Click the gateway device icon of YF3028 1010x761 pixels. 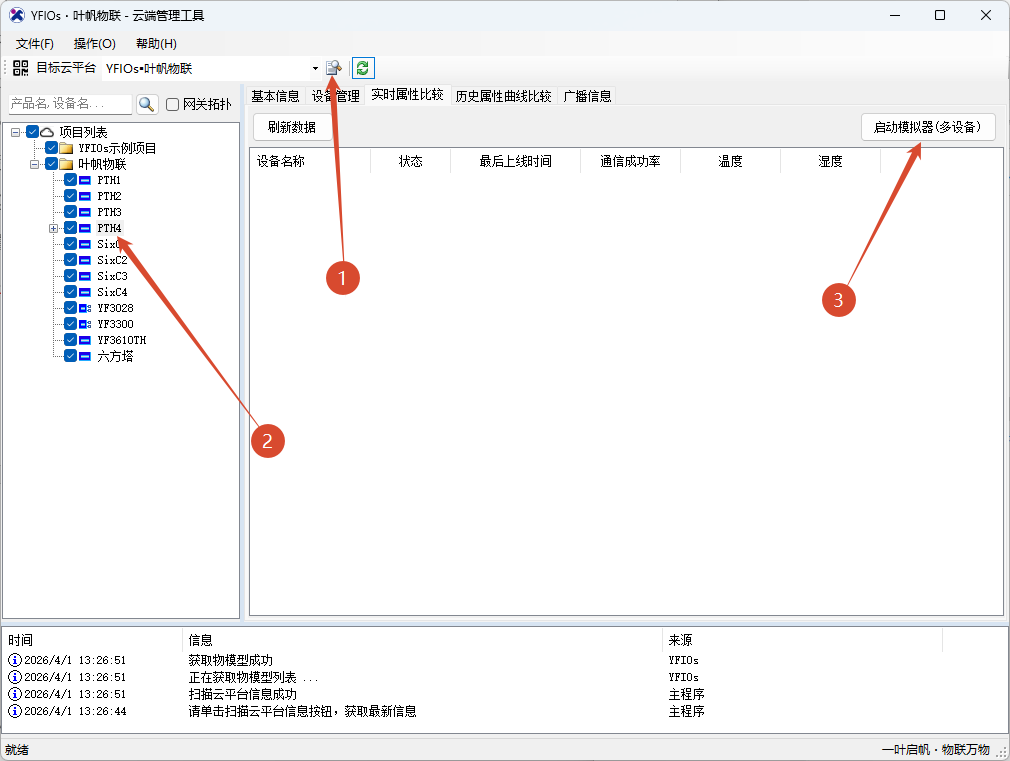coord(85,308)
